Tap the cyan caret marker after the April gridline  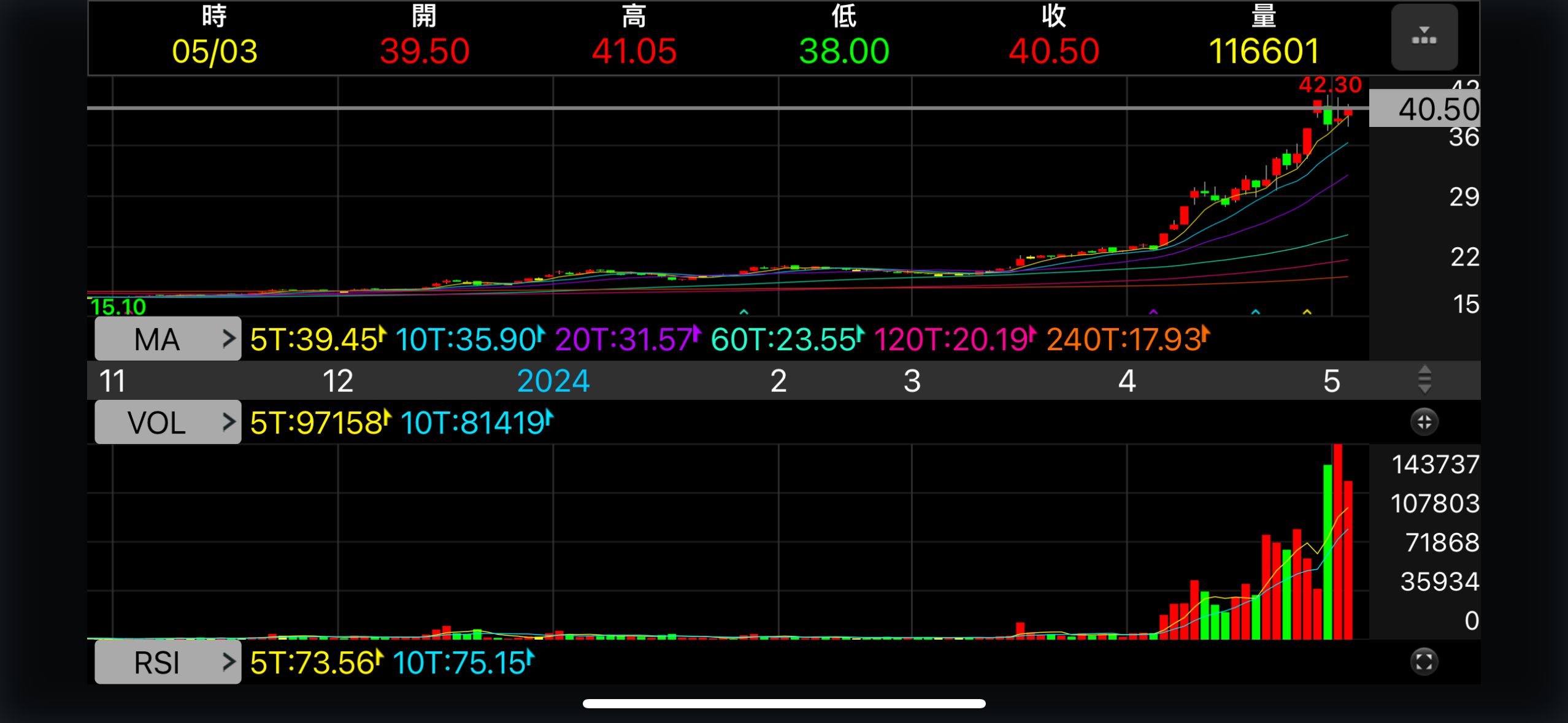1256,312
